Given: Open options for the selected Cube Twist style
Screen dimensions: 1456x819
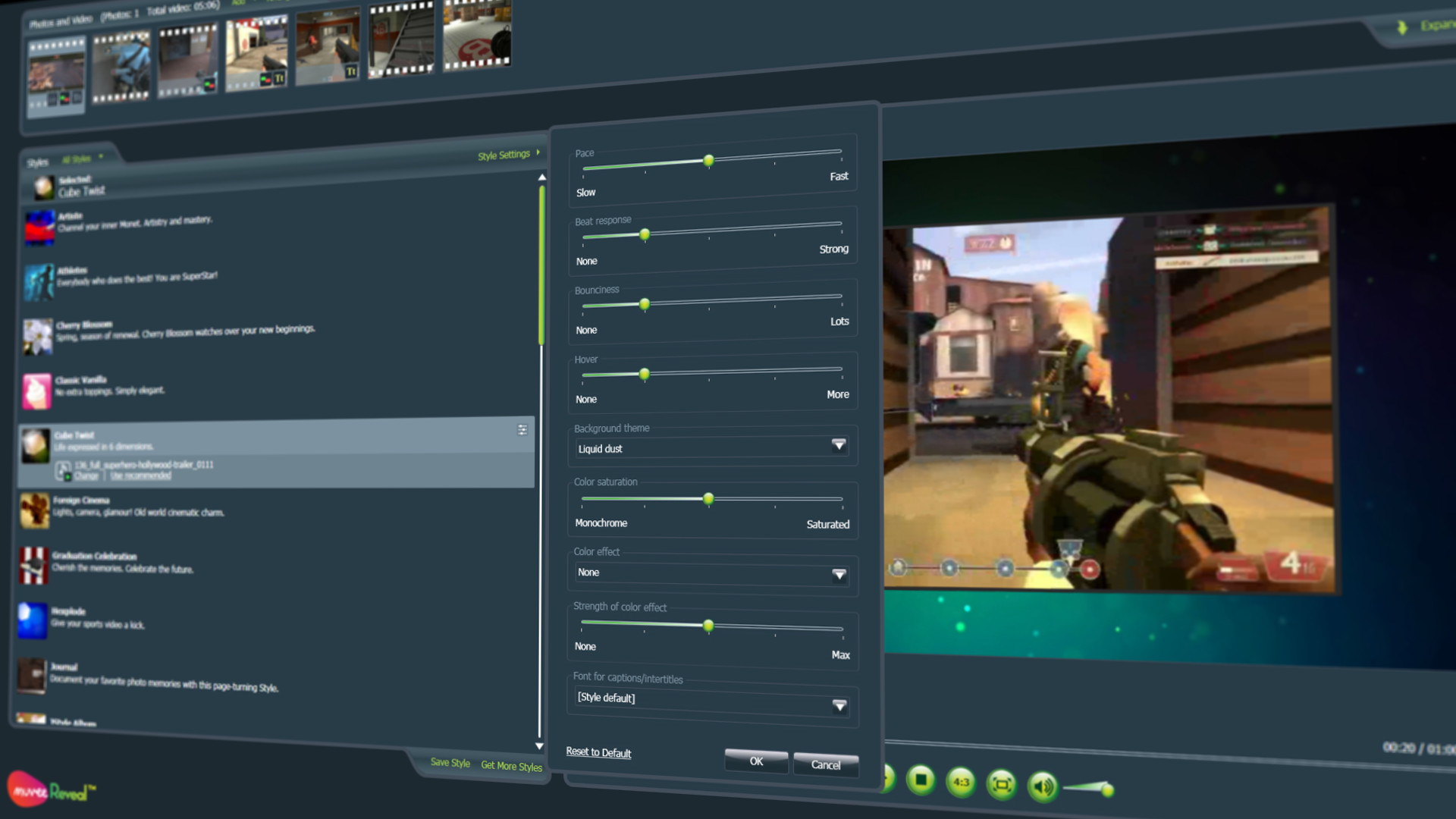Looking at the screenshot, I should pos(522,429).
